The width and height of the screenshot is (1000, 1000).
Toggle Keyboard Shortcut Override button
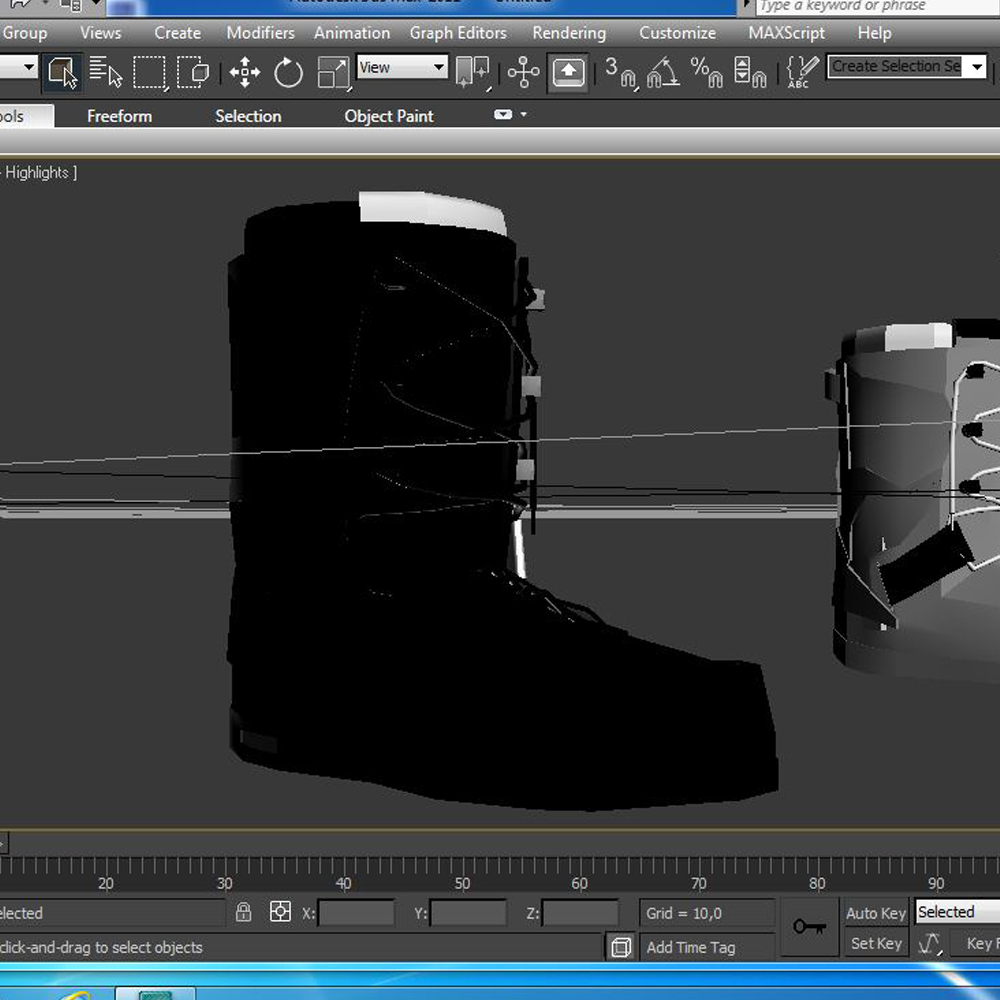click(568, 73)
